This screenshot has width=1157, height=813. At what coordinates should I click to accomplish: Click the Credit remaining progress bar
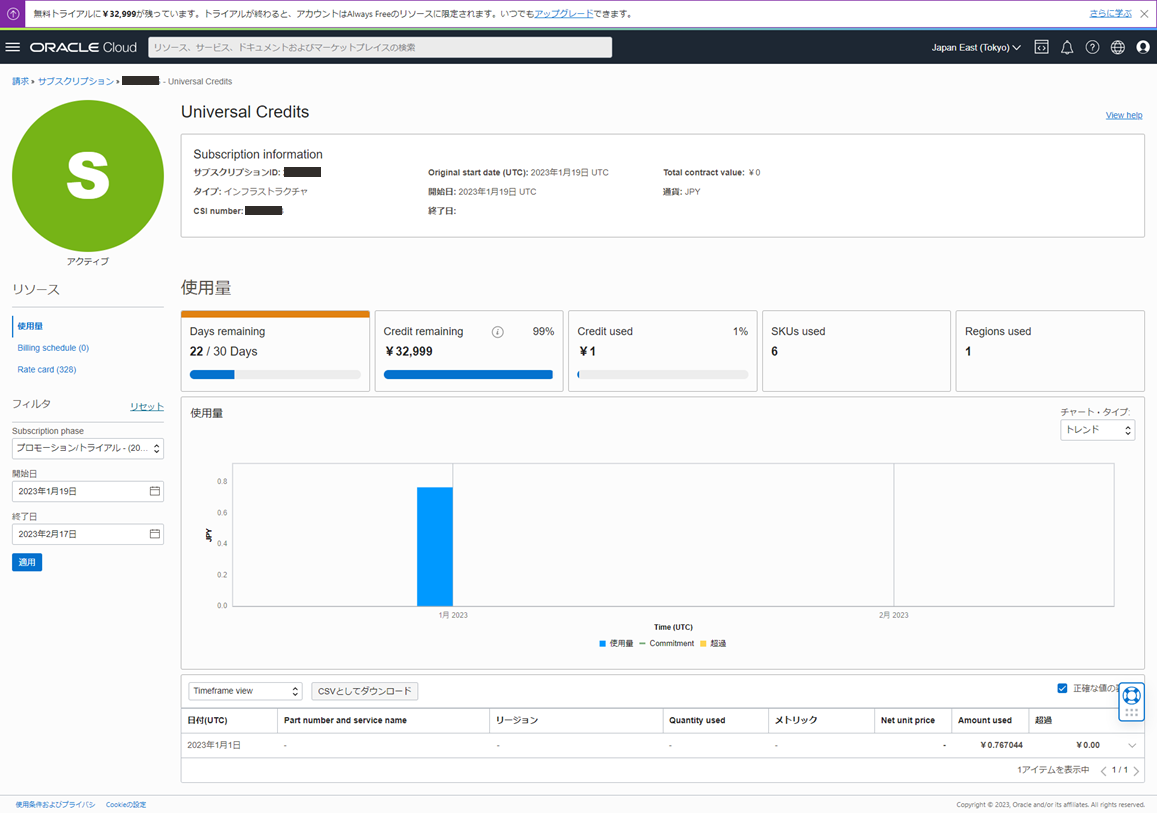tap(469, 375)
